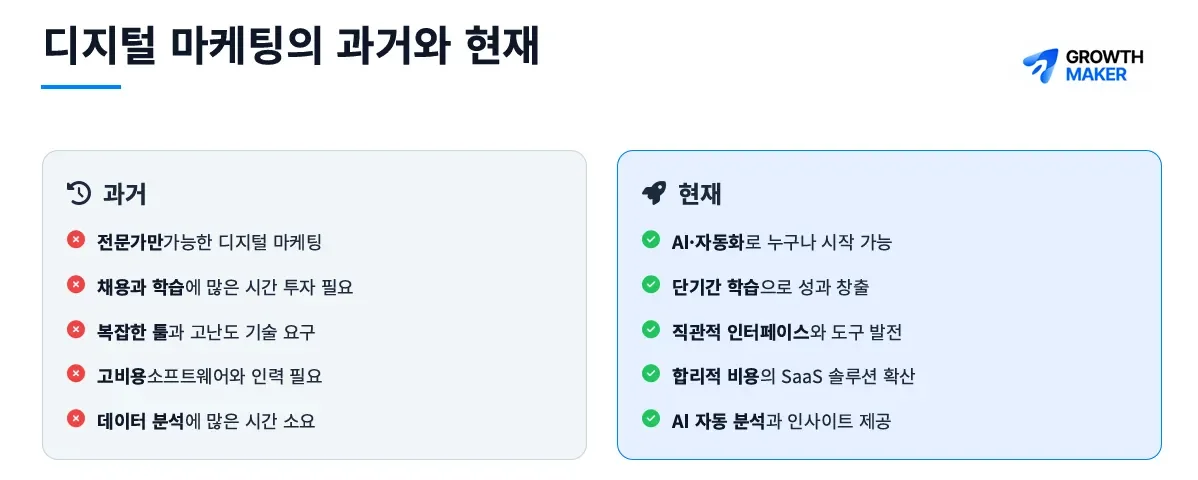The image size is (1198, 480).
Task: Click the slide title 디지털 마케팅의 과거와 현재
Action: pyautogui.click(x=291, y=48)
